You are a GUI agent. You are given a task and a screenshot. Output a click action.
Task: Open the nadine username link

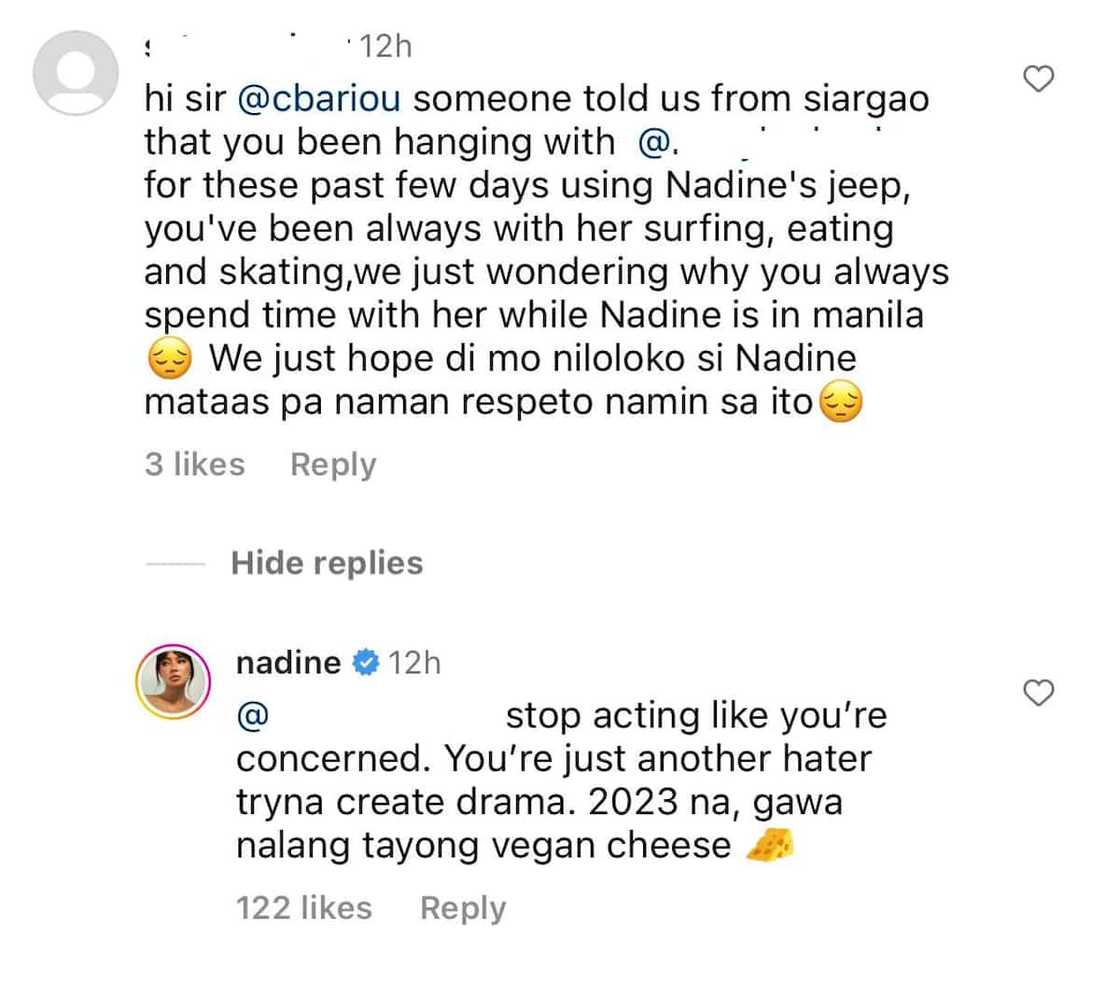[x=285, y=663]
